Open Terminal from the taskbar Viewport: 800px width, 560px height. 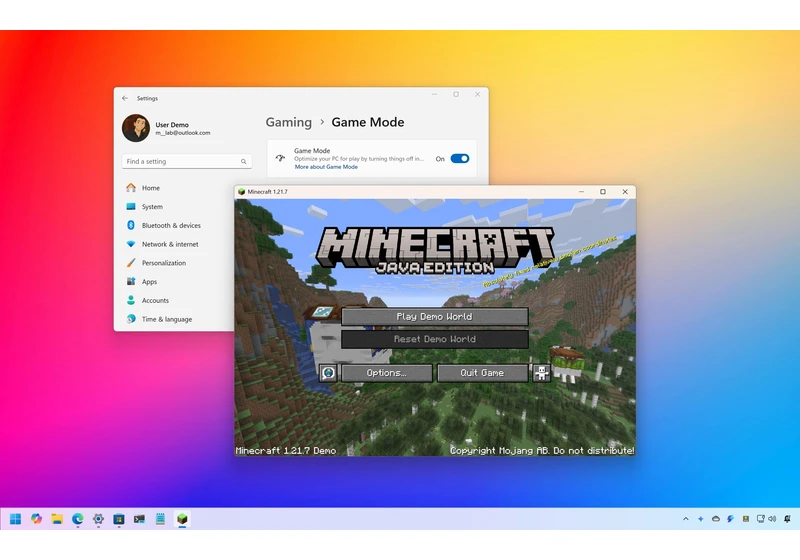coord(139,519)
